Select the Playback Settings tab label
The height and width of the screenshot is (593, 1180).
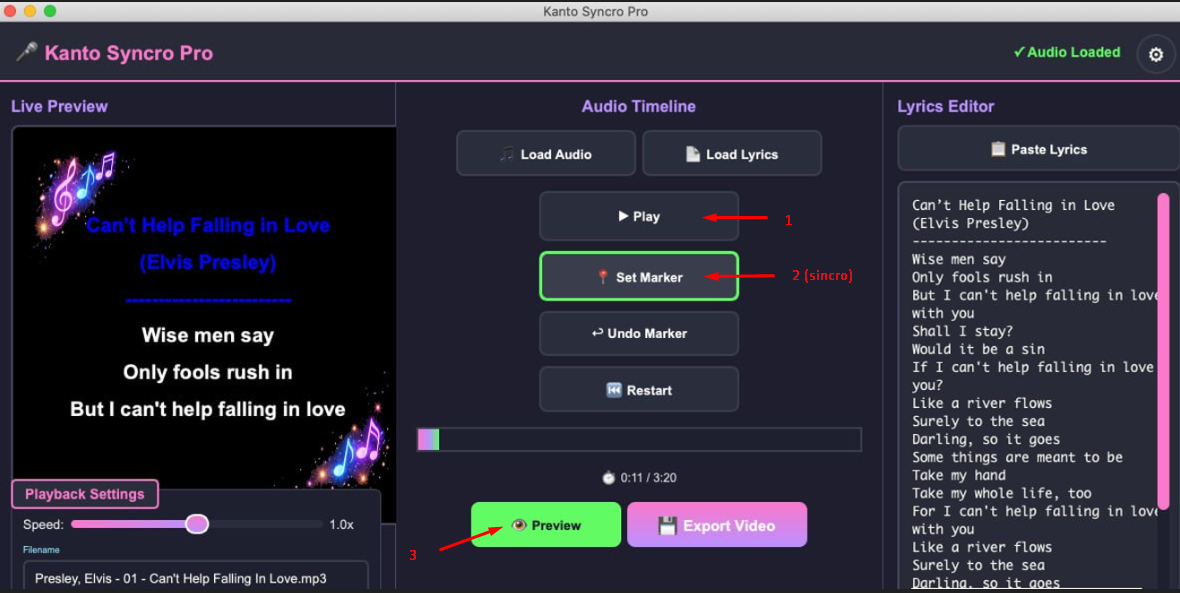[x=85, y=494]
